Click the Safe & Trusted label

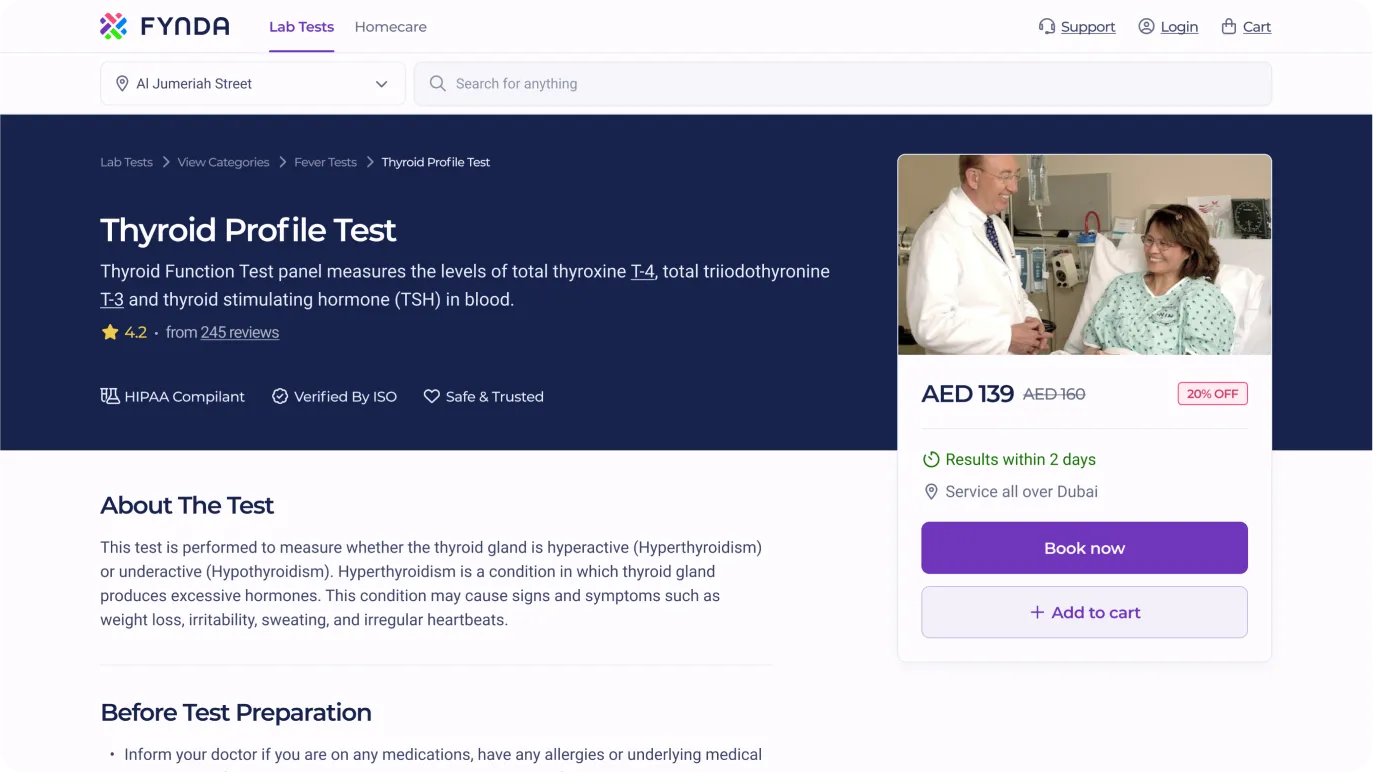pos(495,396)
